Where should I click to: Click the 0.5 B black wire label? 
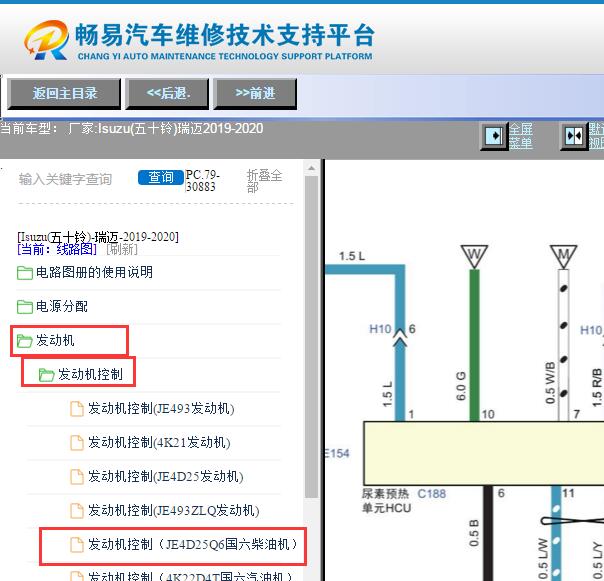pyautogui.click(x=474, y=533)
